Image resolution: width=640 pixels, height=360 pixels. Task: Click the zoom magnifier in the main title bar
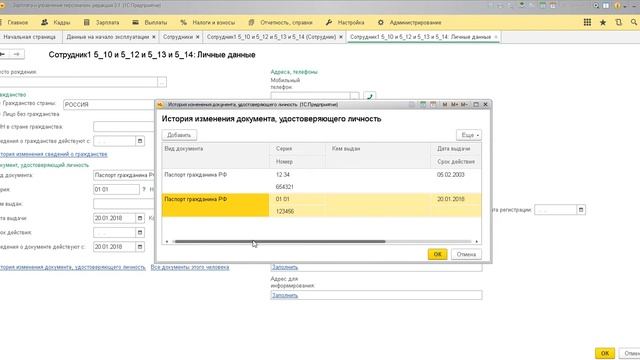(x=596, y=5)
